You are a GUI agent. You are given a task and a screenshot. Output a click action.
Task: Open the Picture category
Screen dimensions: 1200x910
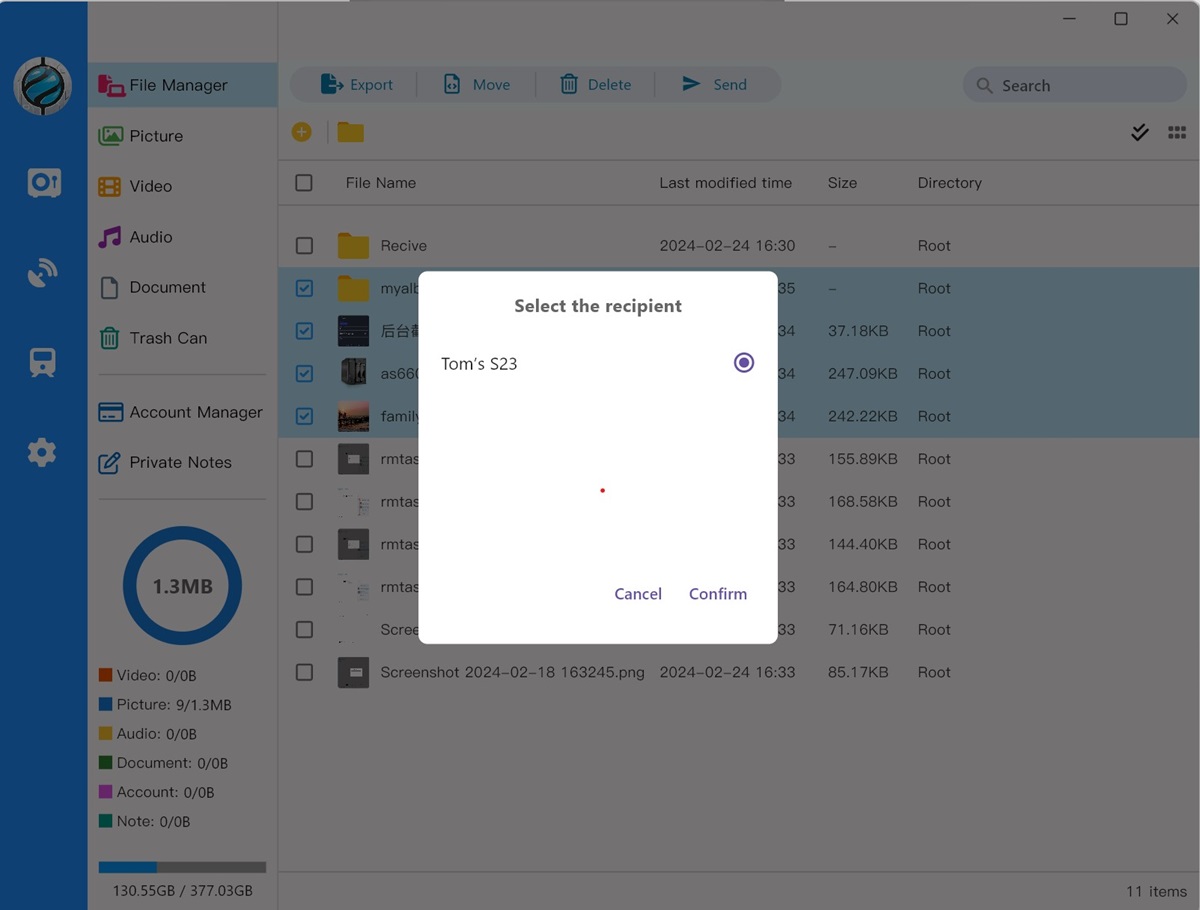click(156, 136)
